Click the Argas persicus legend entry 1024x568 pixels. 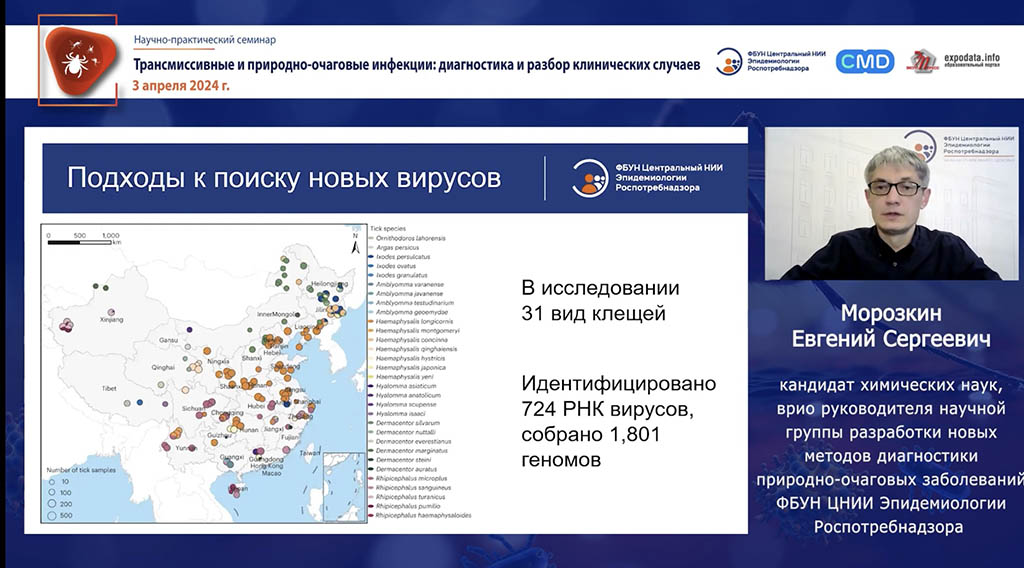pyautogui.click(x=397, y=247)
